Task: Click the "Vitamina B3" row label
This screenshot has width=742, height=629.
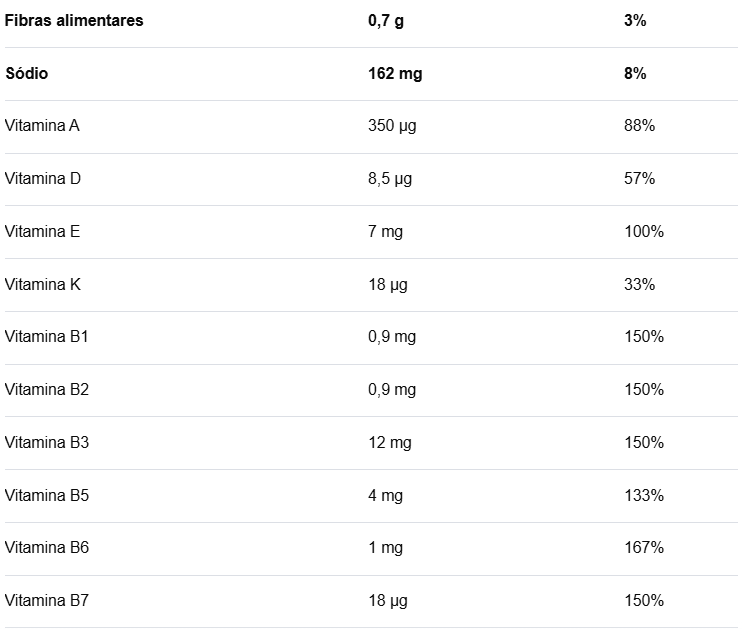Action: (x=47, y=443)
